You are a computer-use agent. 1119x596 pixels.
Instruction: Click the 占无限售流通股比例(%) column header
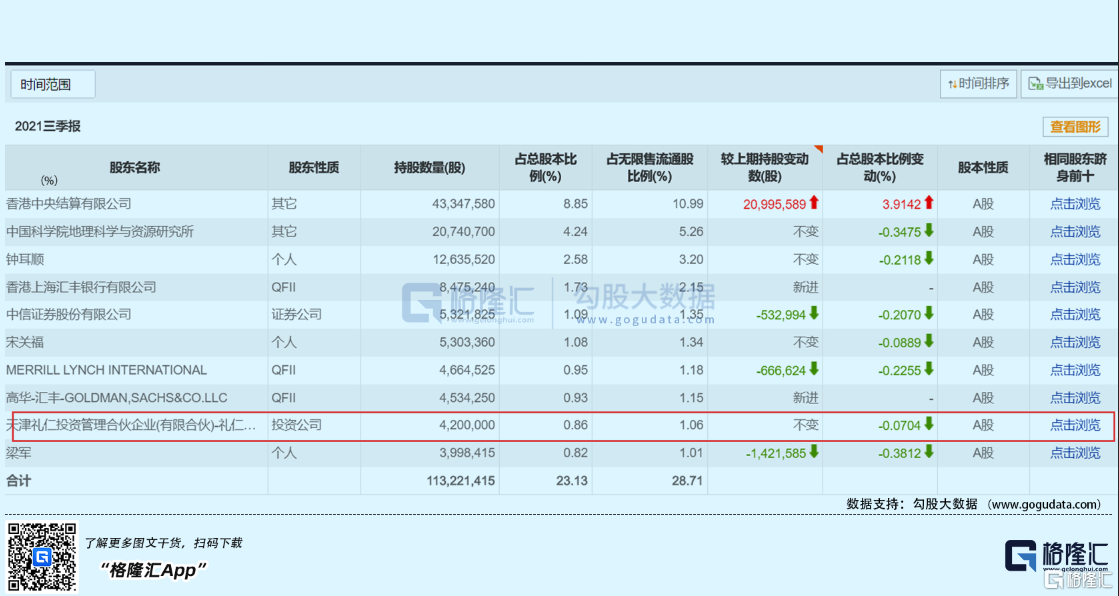click(650, 168)
